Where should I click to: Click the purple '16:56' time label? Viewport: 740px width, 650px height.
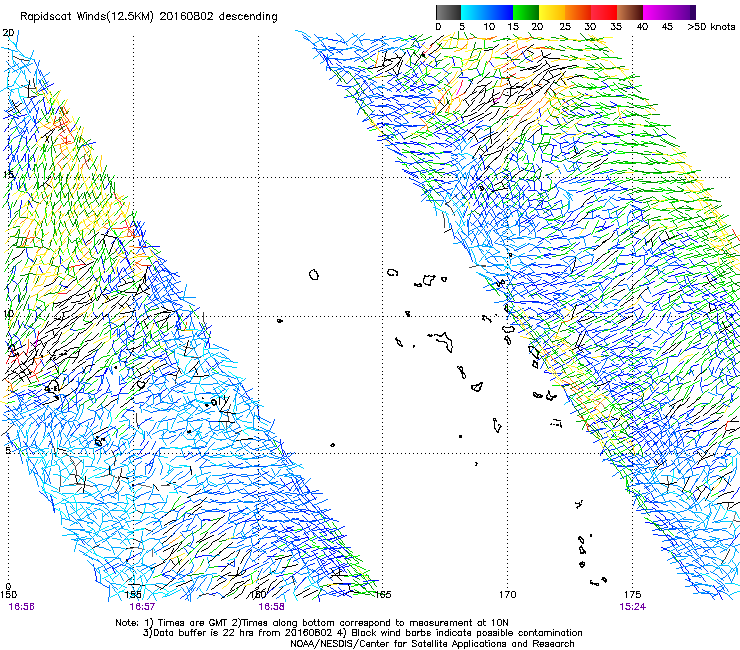tap(21, 607)
